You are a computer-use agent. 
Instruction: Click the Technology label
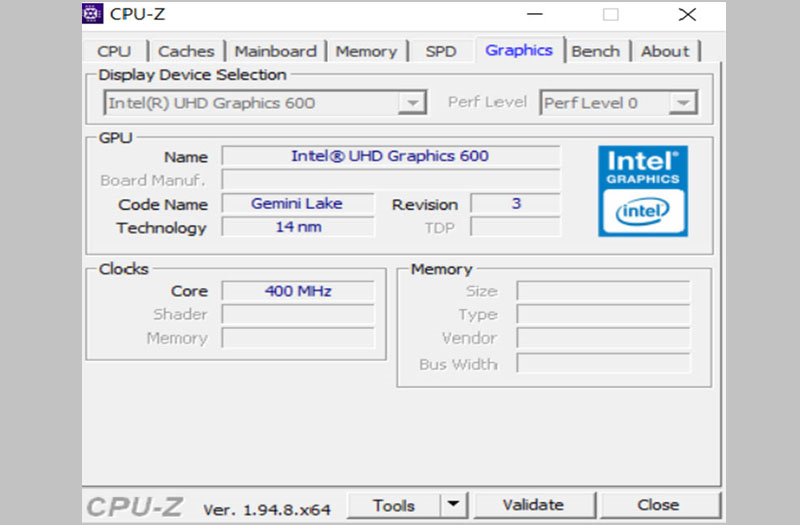(x=161, y=228)
